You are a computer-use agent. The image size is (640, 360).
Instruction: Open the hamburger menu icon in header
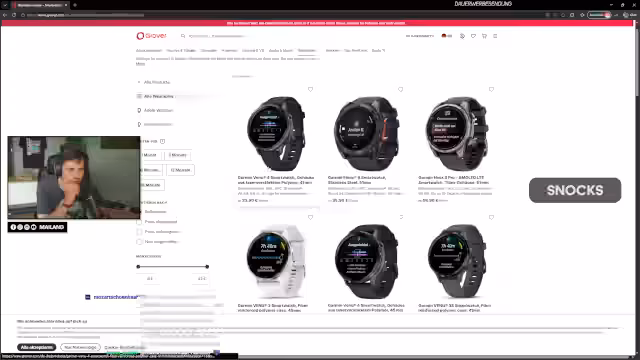pyautogui.click(x=495, y=36)
